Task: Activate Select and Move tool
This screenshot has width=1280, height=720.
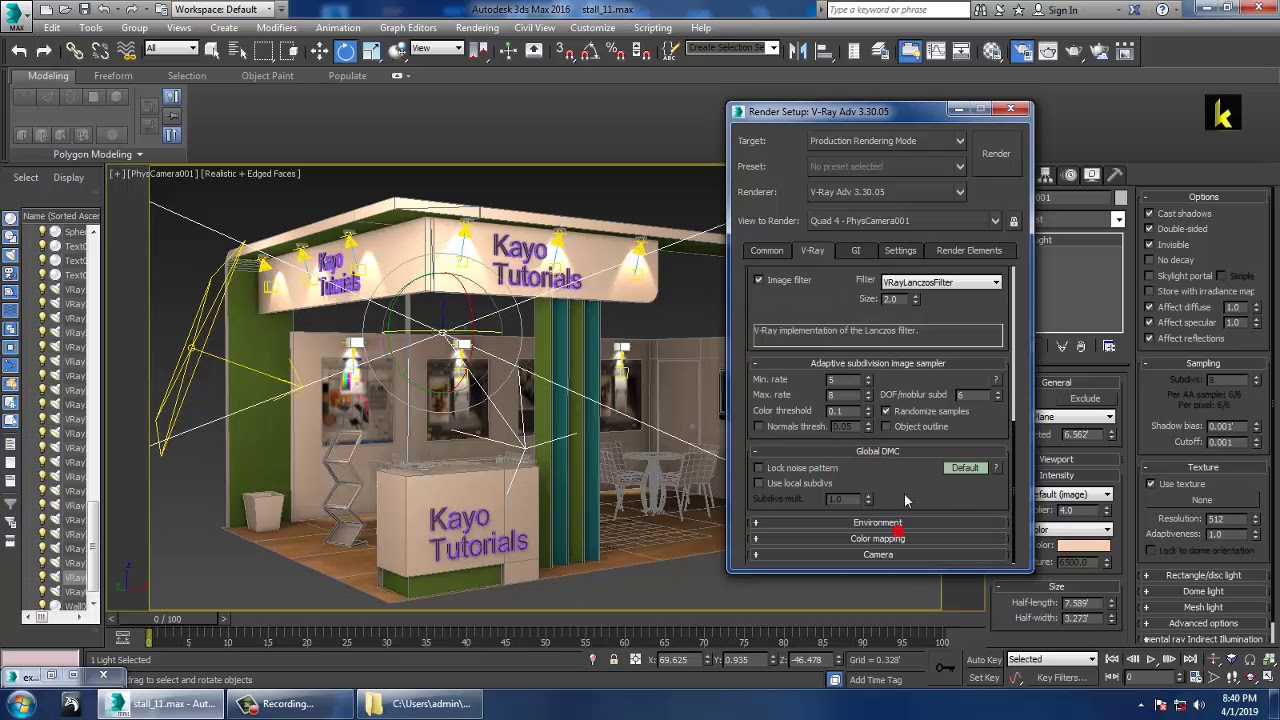Action: point(320,51)
